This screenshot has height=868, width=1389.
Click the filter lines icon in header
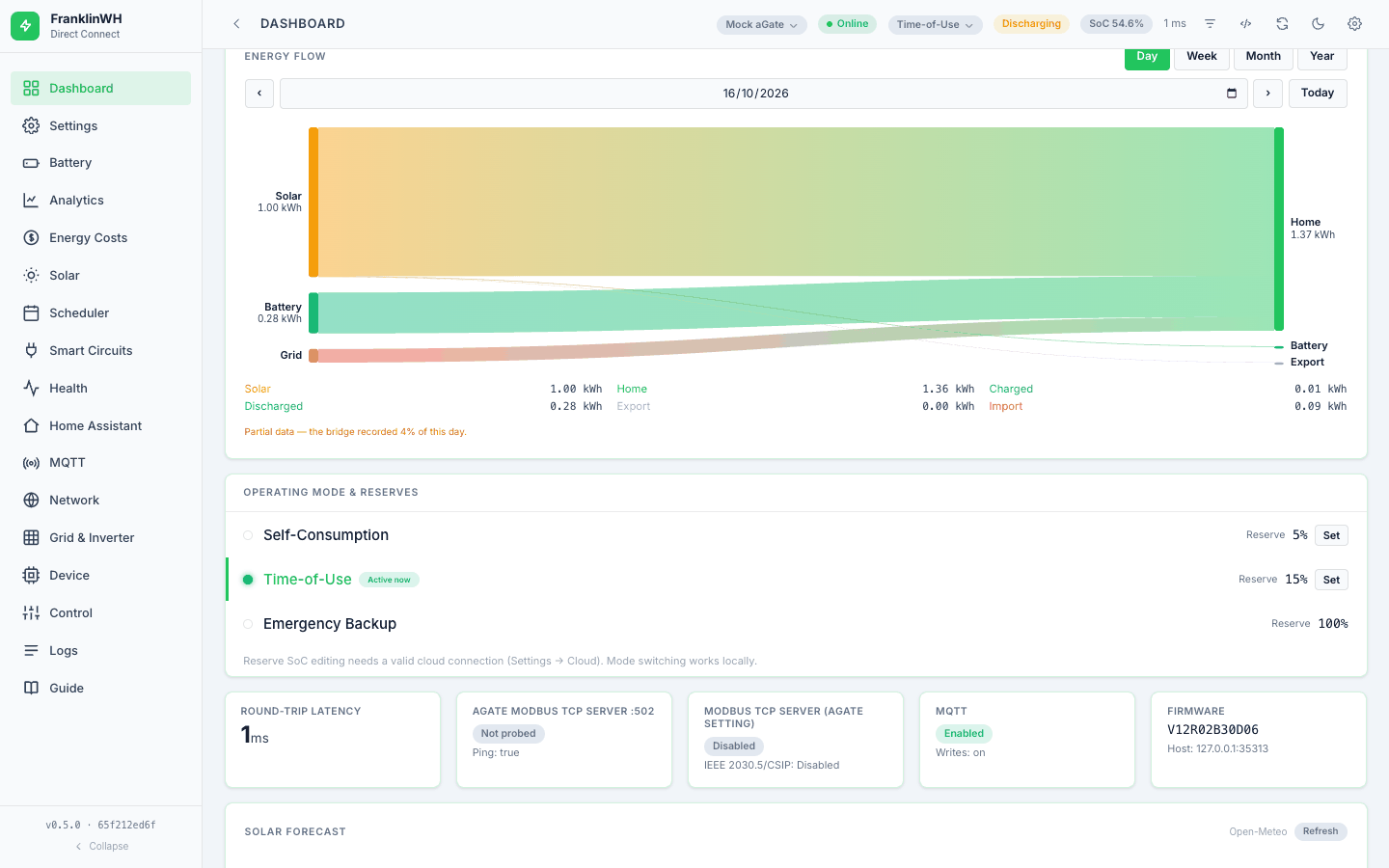(1210, 24)
